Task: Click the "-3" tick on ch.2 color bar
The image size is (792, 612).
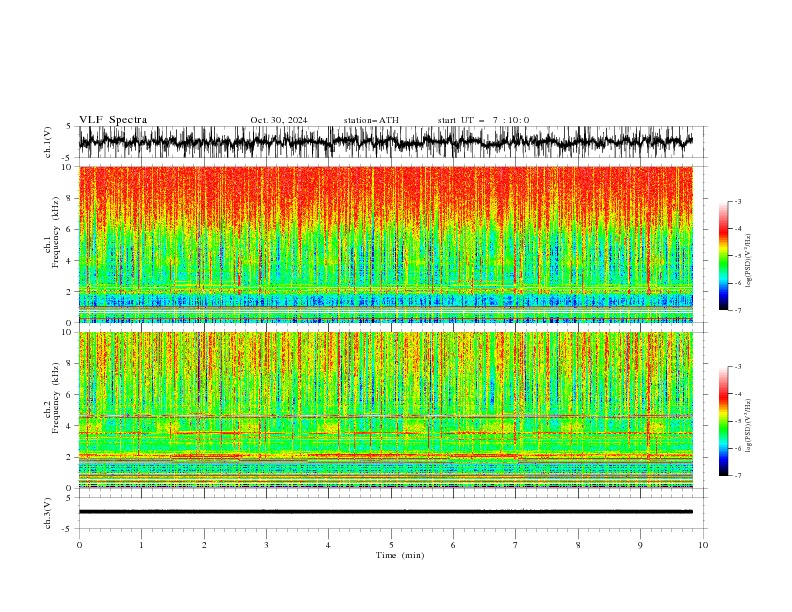Action: tap(737, 367)
